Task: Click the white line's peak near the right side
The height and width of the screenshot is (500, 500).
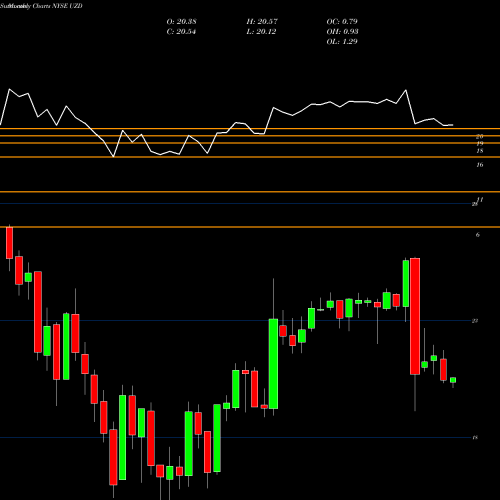Action: [406, 90]
